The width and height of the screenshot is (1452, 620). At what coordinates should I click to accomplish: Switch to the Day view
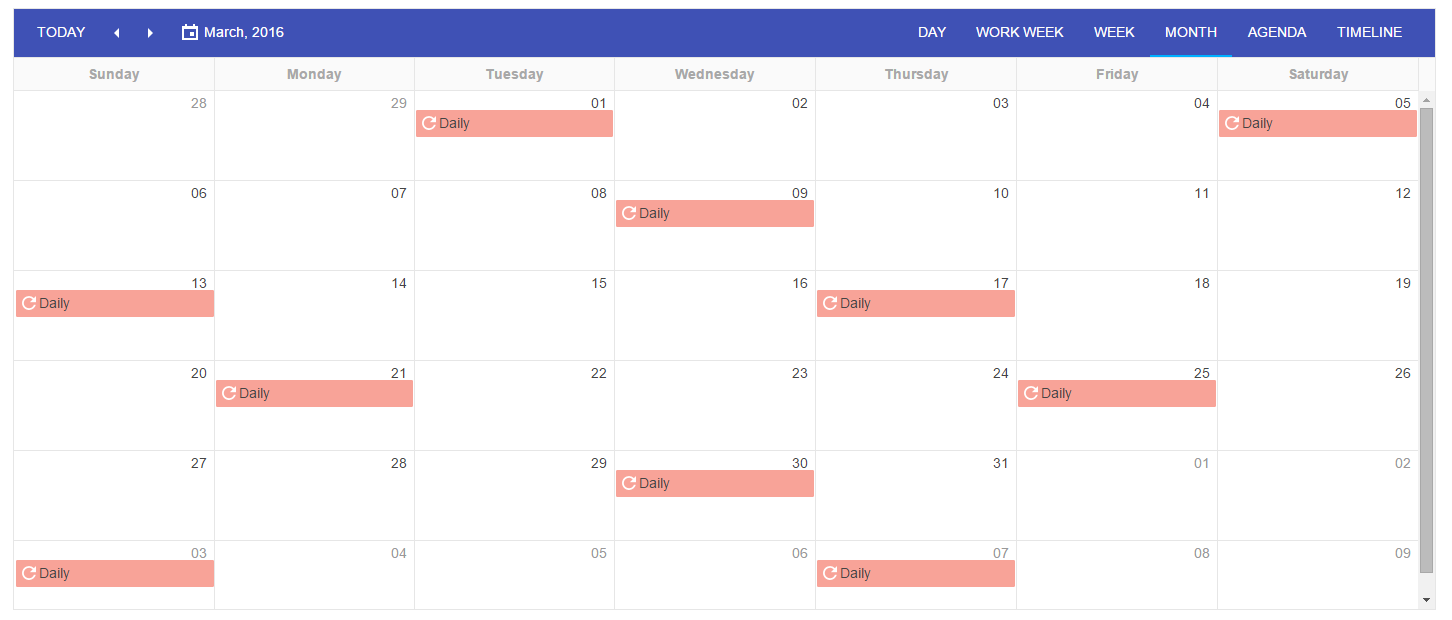pos(931,32)
